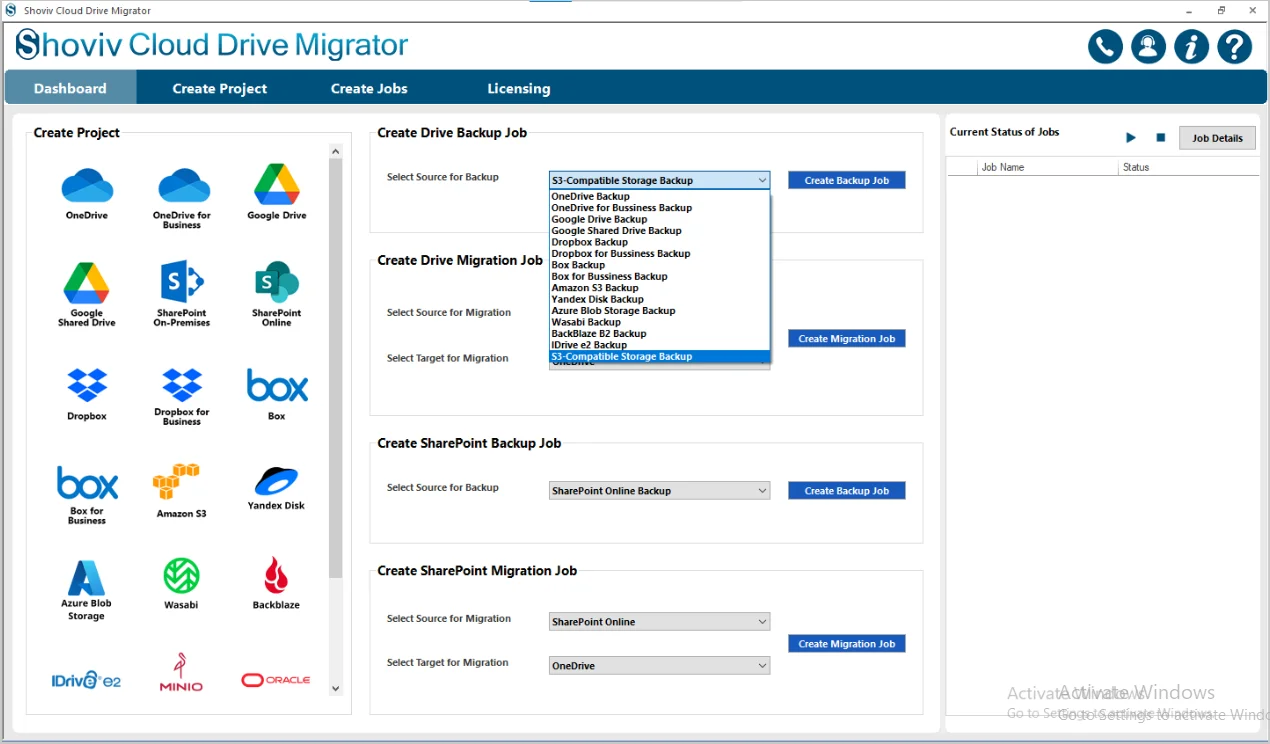The width and height of the screenshot is (1270, 744).
Task: Click project list scrollbar down arrow
Action: coord(335,688)
